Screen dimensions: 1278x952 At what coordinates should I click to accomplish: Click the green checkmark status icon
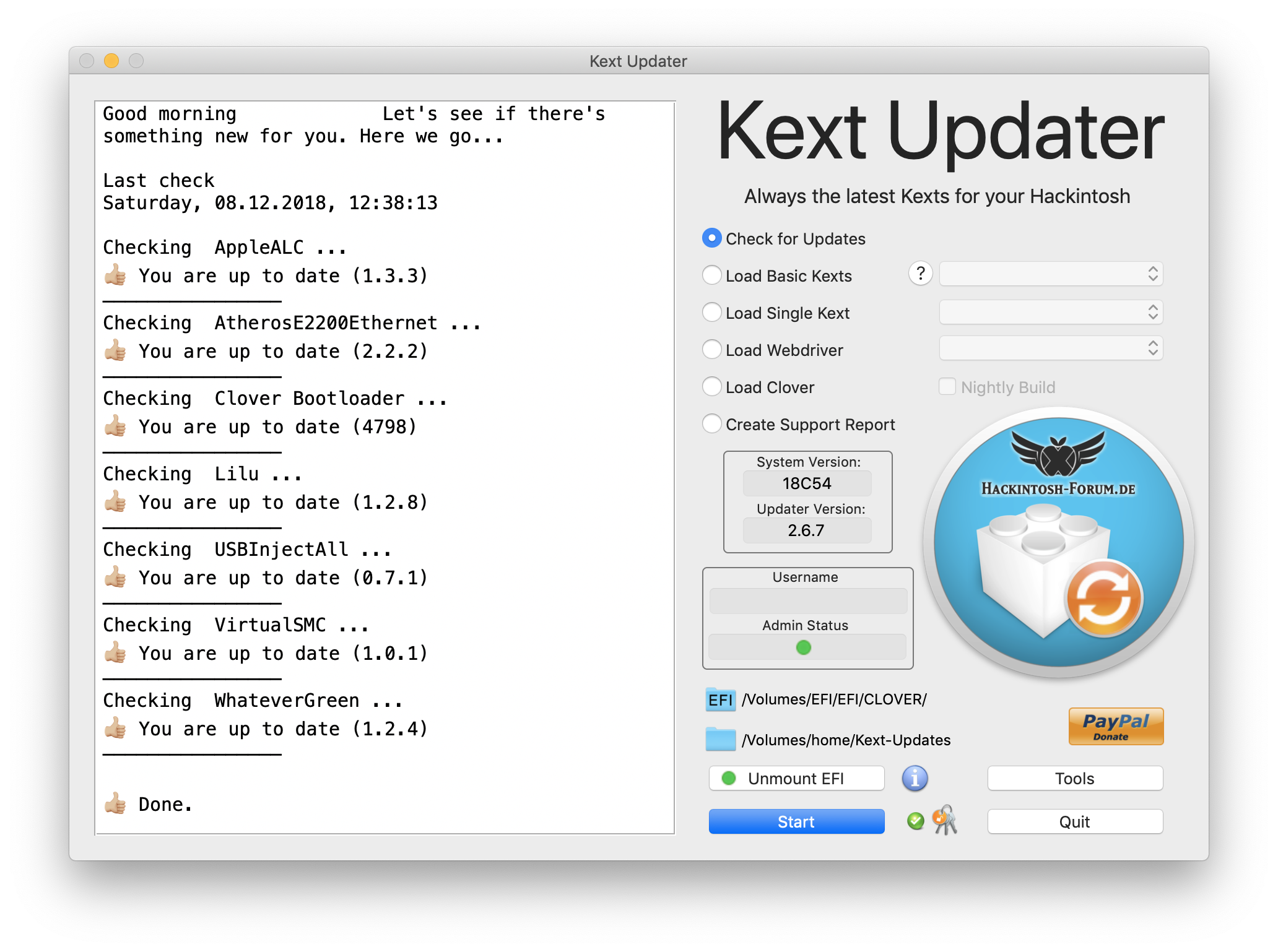[x=915, y=821]
